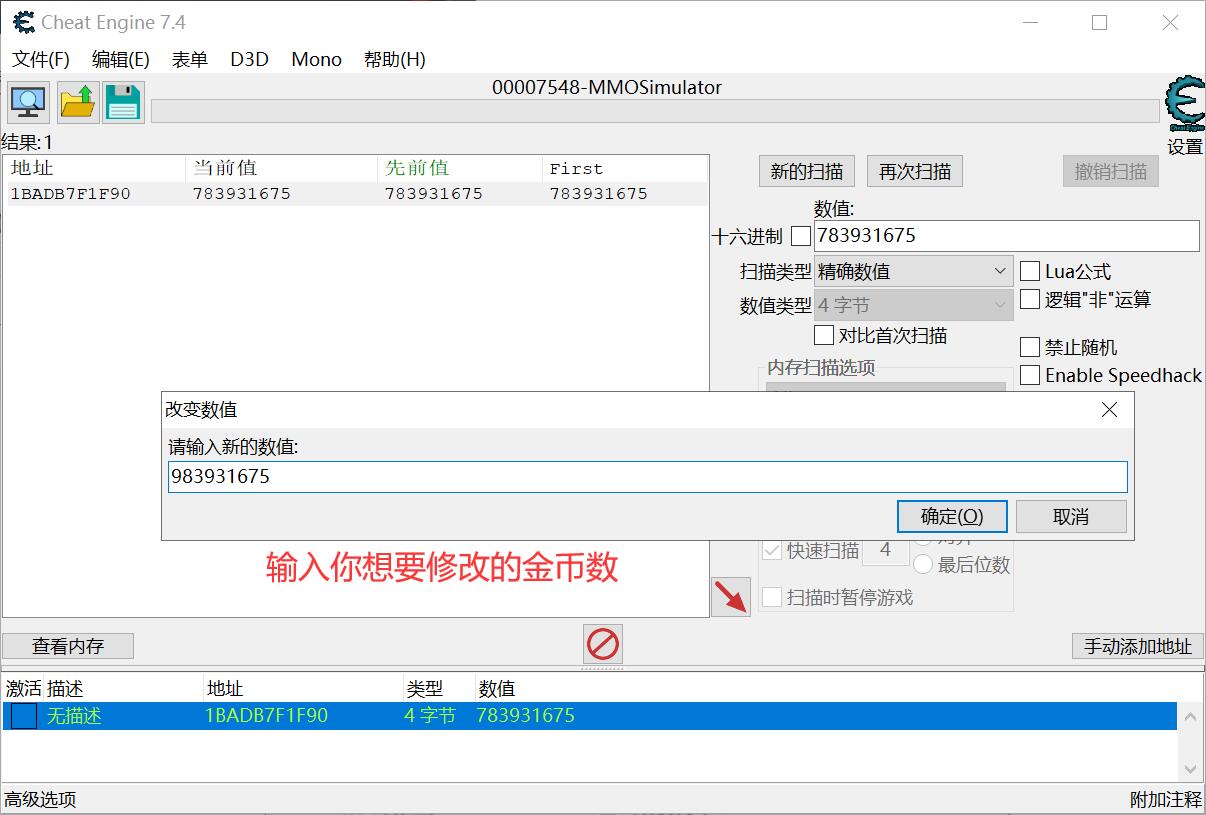This screenshot has height=815, width=1206.
Task: Expand the 扫描类型 精确数值 dropdown
Action: click(x=914, y=271)
